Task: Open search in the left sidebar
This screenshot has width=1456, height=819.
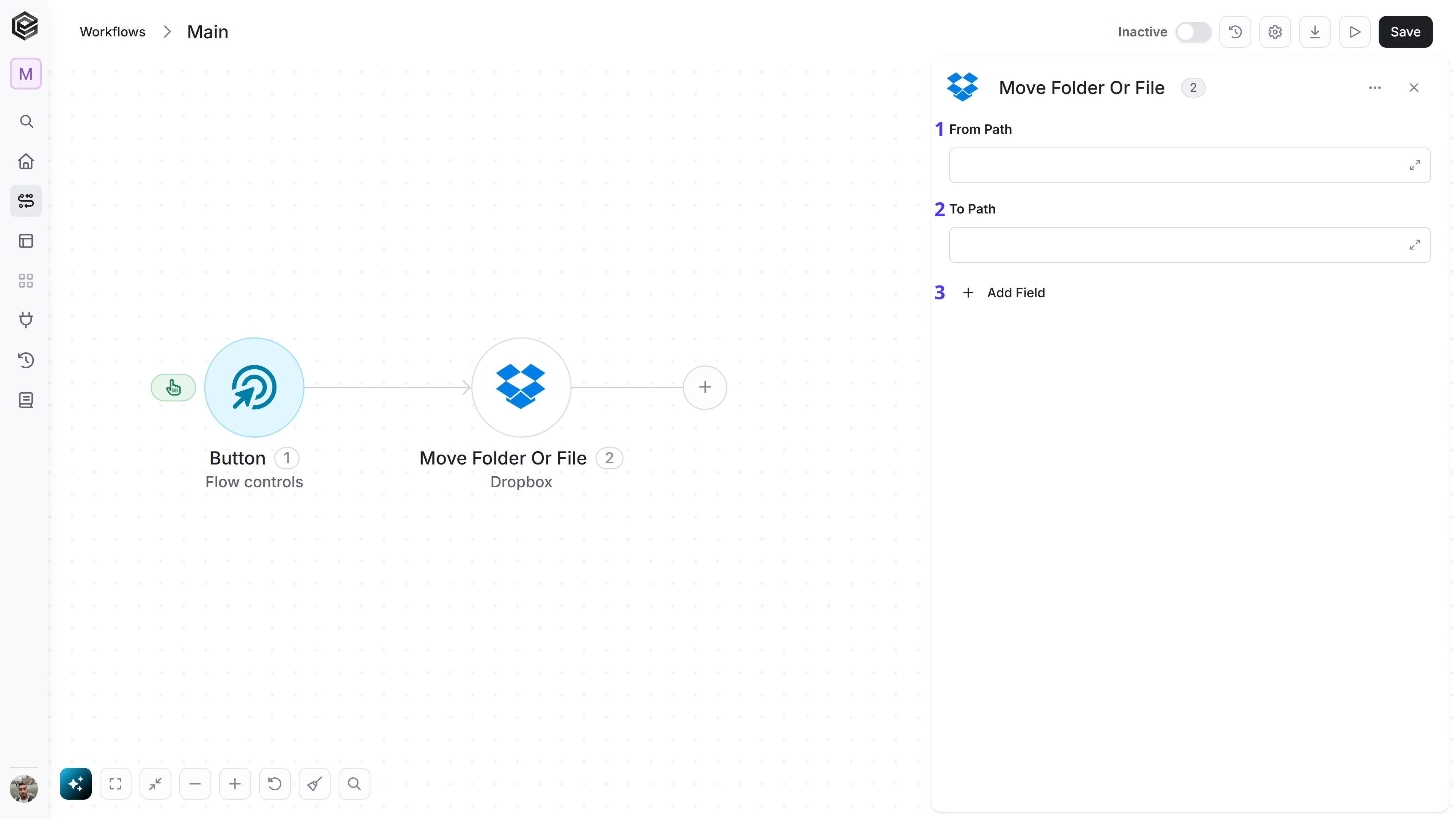Action: 26,121
